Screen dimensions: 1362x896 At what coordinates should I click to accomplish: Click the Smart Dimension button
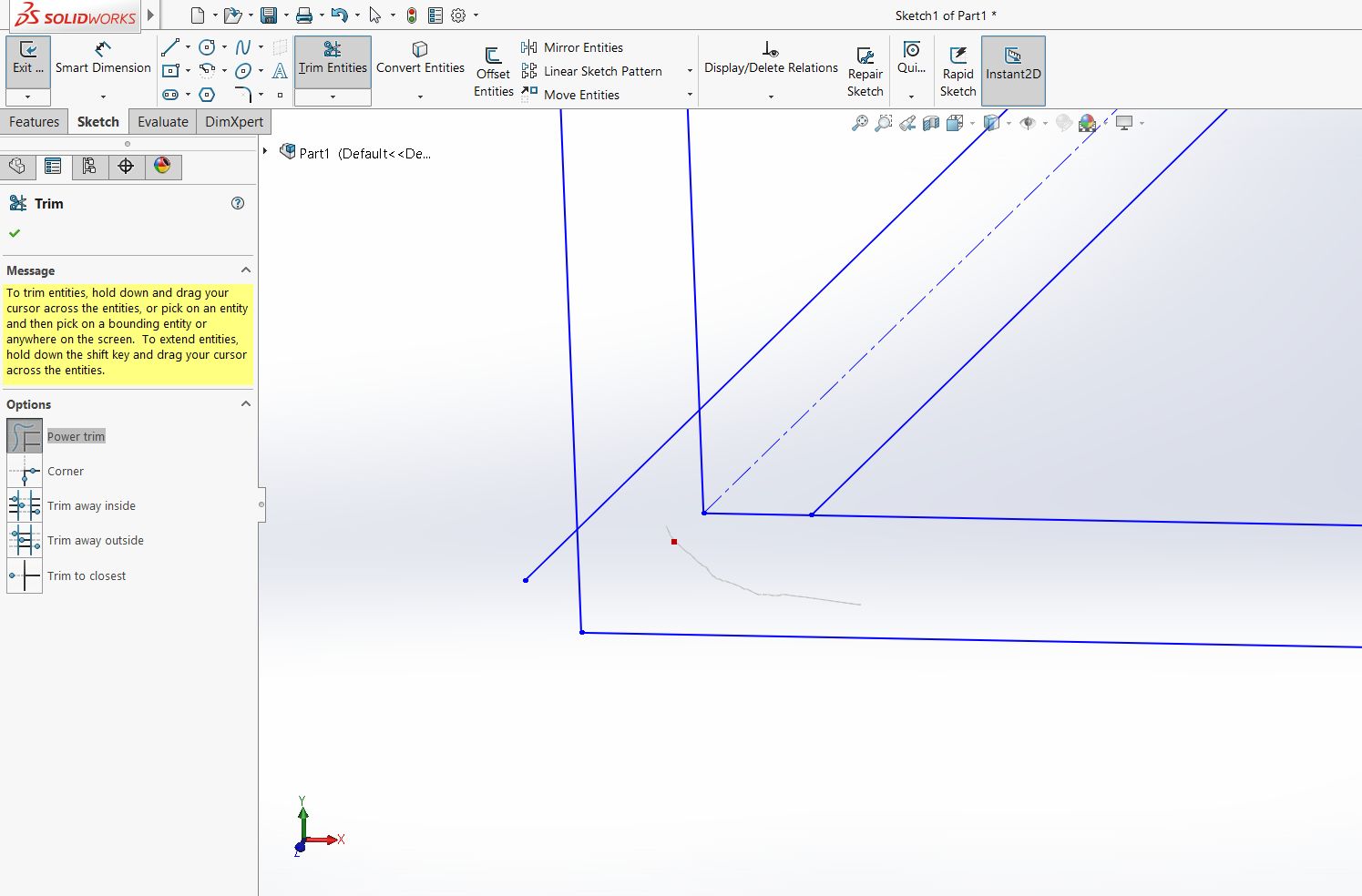pyautogui.click(x=103, y=60)
